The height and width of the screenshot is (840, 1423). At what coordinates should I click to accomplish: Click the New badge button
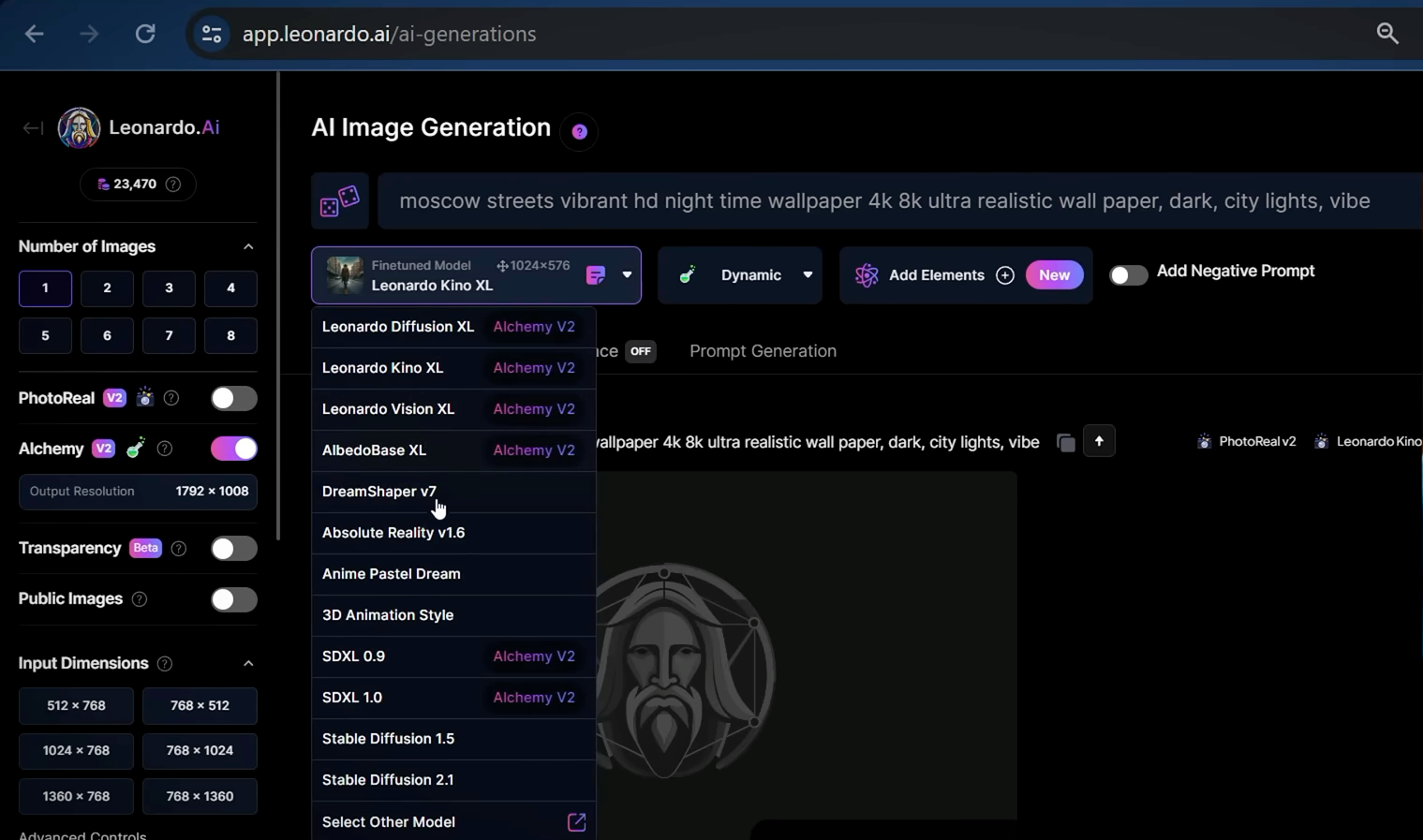pyautogui.click(x=1054, y=275)
